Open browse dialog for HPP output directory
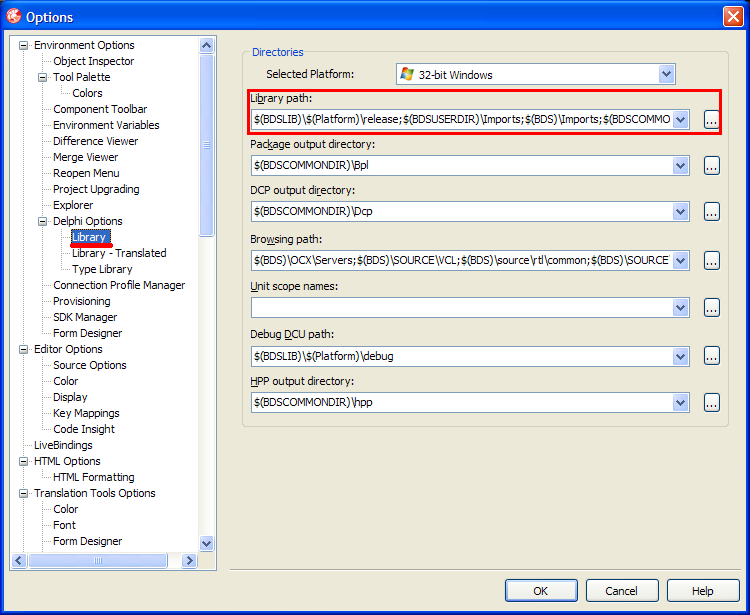The width and height of the screenshot is (750, 615). tap(711, 403)
